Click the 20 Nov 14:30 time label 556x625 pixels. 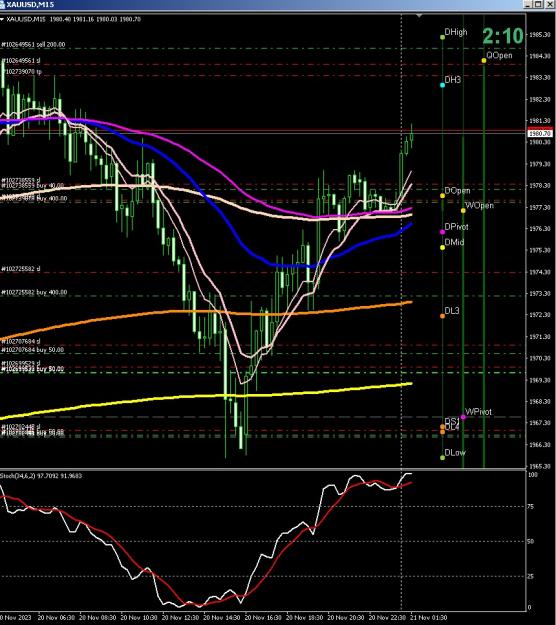(222, 617)
